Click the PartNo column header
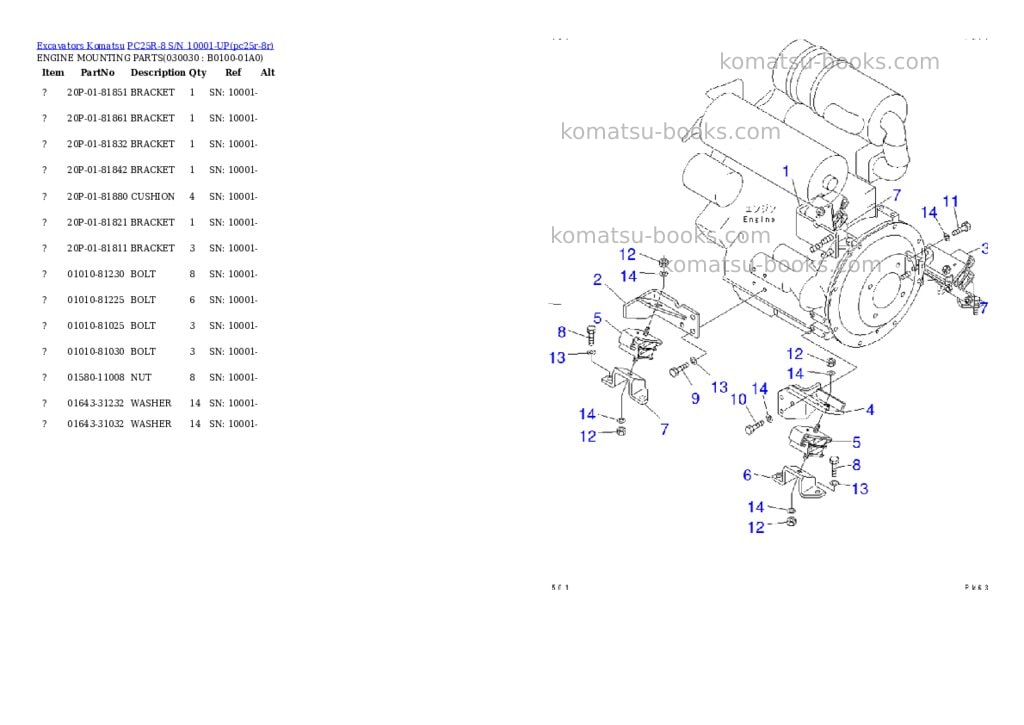The image size is (1024, 725). pos(97,72)
